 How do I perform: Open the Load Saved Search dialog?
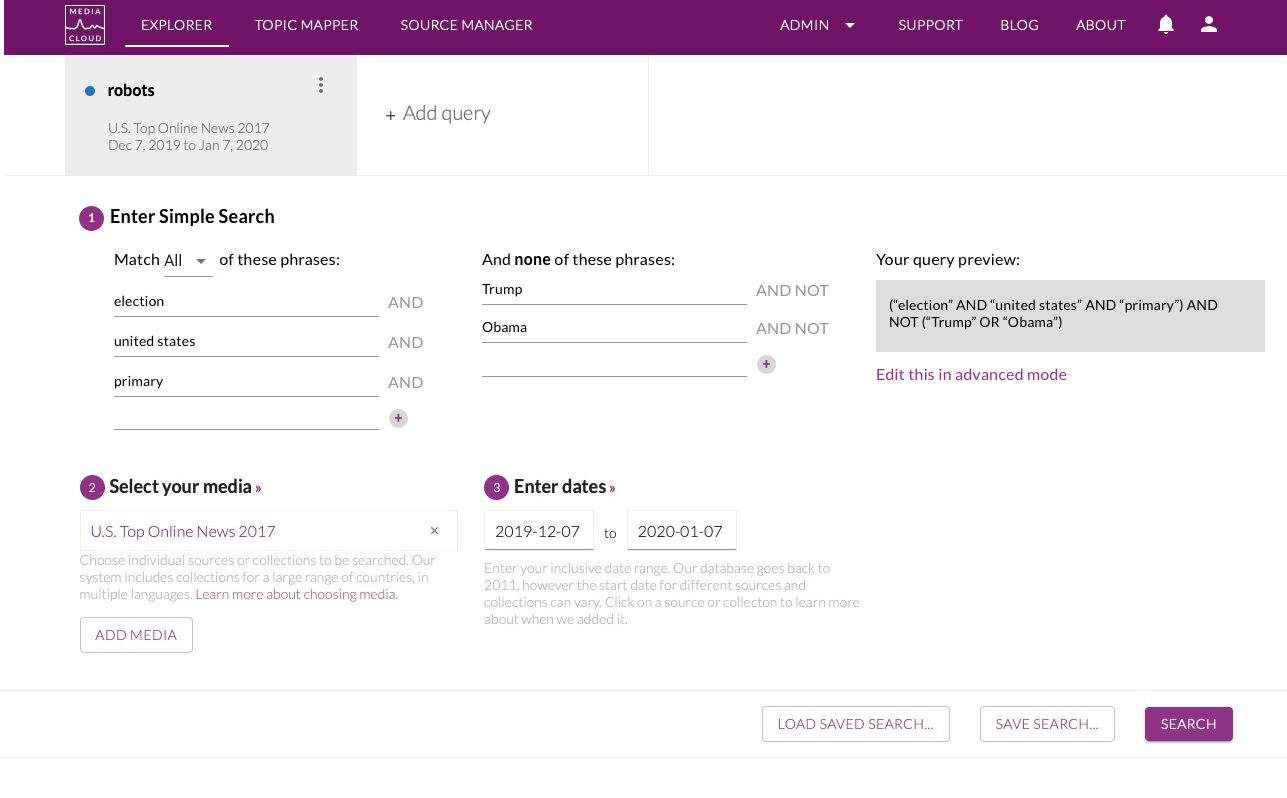pos(855,724)
